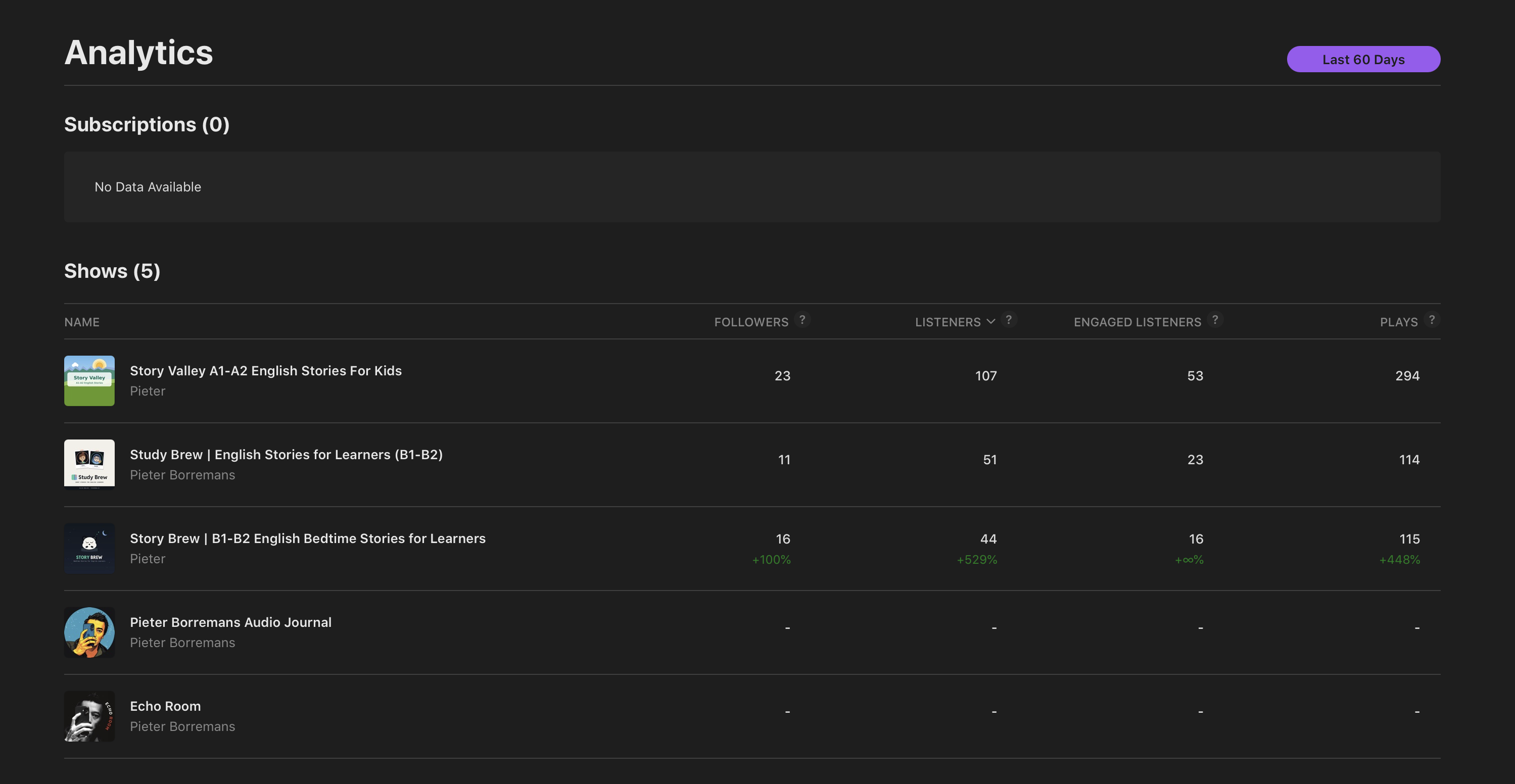The image size is (1515, 784).
Task: Click the Shows (5) heading
Action: point(112,271)
